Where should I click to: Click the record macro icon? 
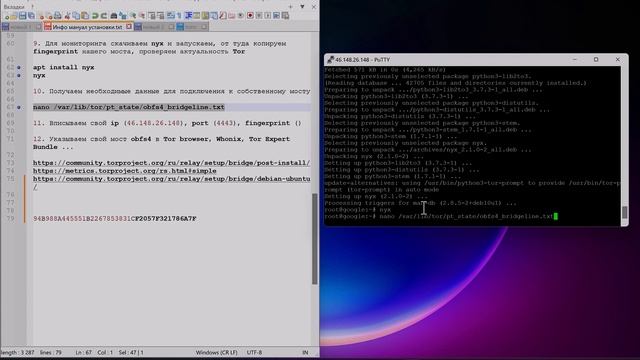pyautogui.click(x=250, y=16)
